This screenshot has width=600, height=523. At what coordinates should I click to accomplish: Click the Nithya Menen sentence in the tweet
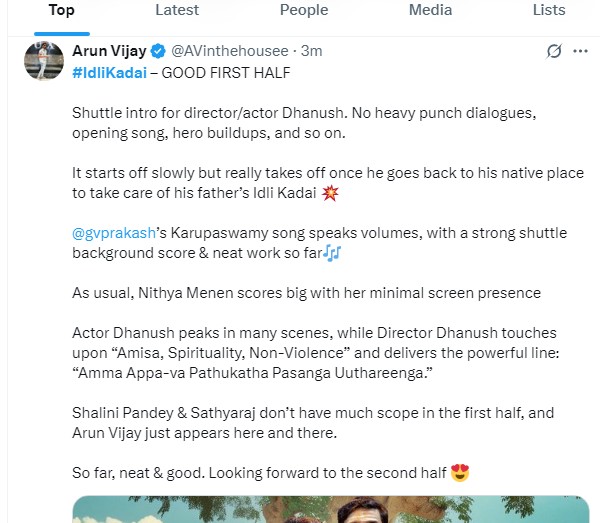[306, 293]
